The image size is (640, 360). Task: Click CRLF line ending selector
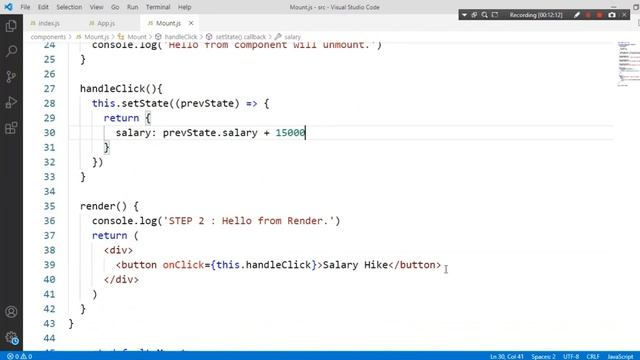pos(593,356)
